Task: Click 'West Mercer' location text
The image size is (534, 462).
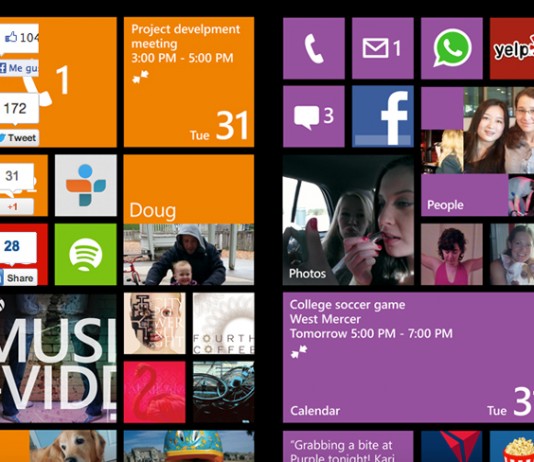Action: [325, 319]
